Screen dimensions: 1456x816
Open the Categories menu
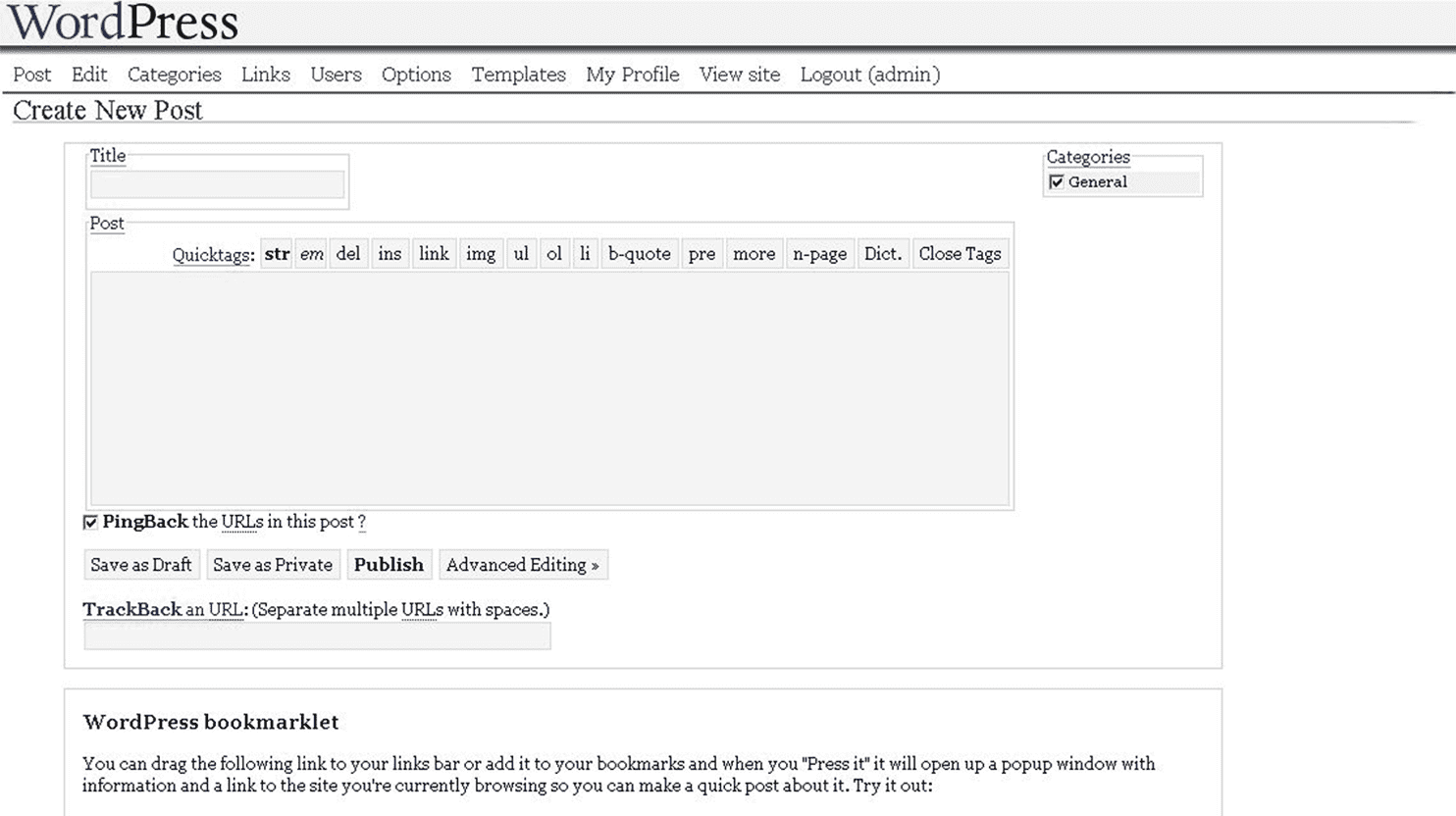click(x=174, y=75)
